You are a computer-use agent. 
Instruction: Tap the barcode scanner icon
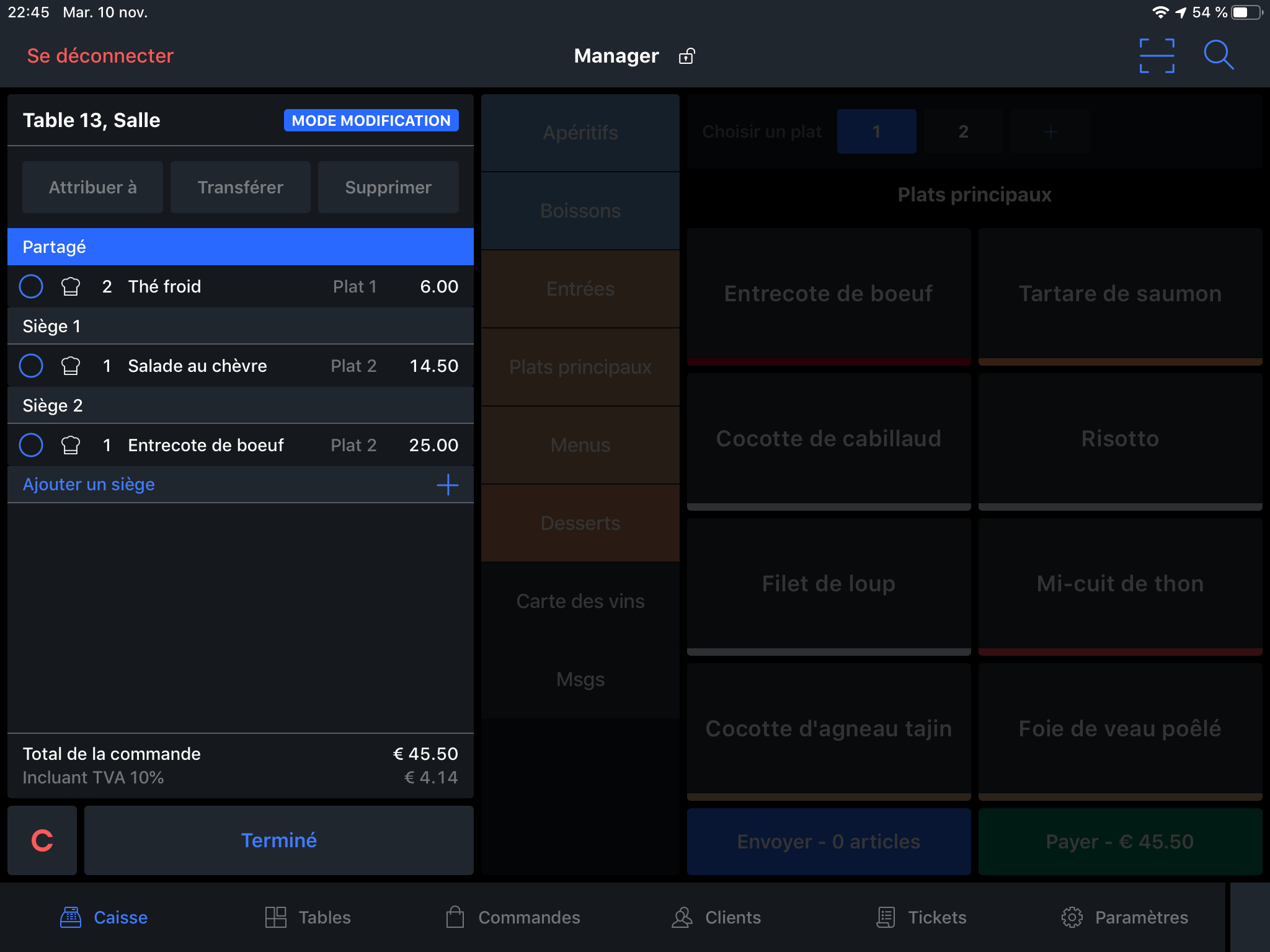pyautogui.click(x=1157, y=56)
